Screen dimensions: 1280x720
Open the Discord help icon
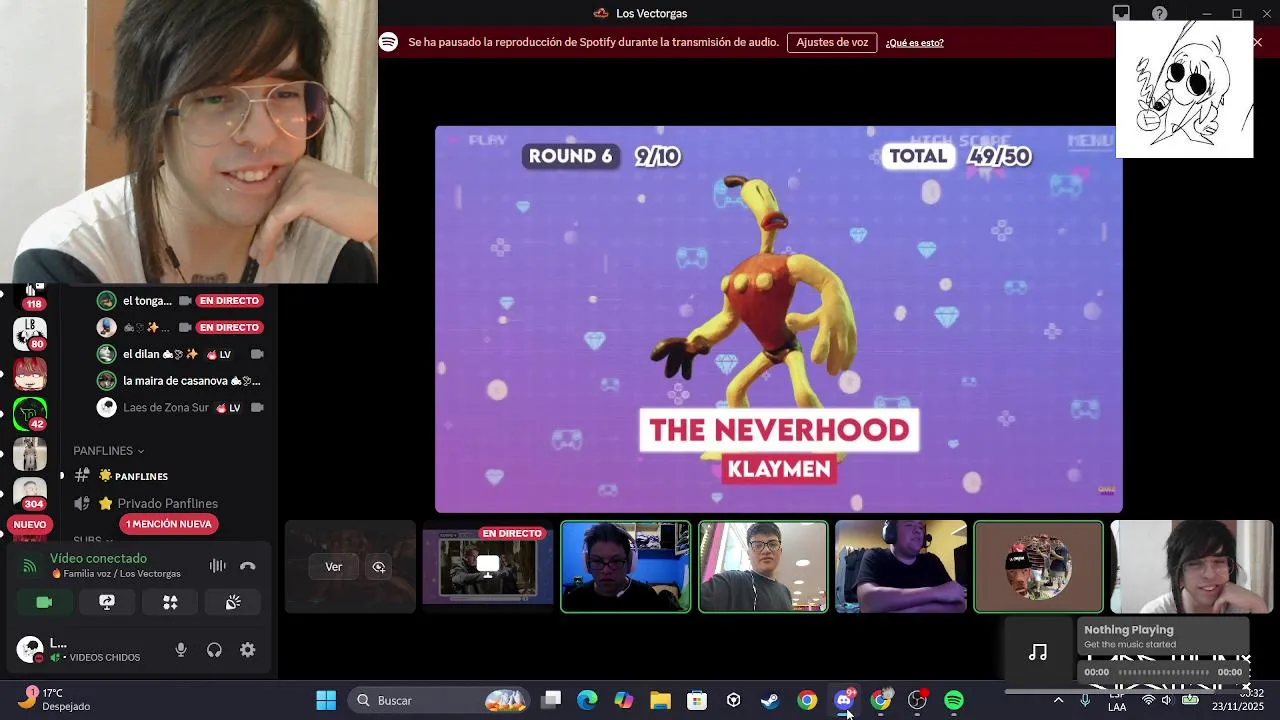[x=1159, y=13]
